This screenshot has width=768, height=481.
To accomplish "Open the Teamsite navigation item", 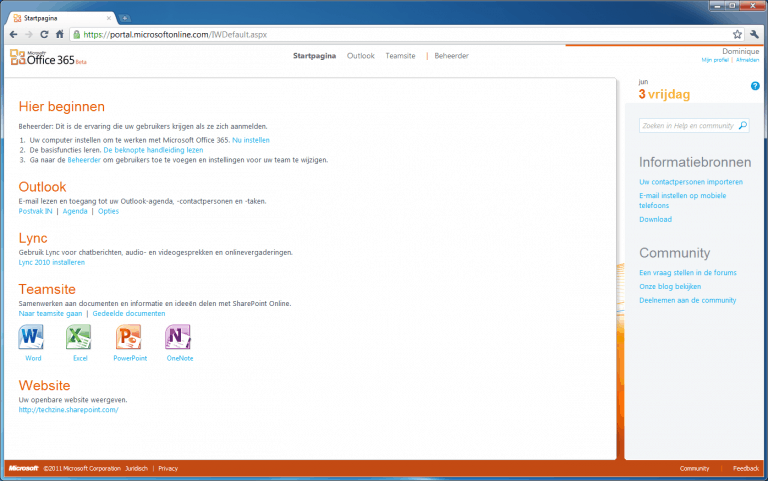I will click(400, 56).
